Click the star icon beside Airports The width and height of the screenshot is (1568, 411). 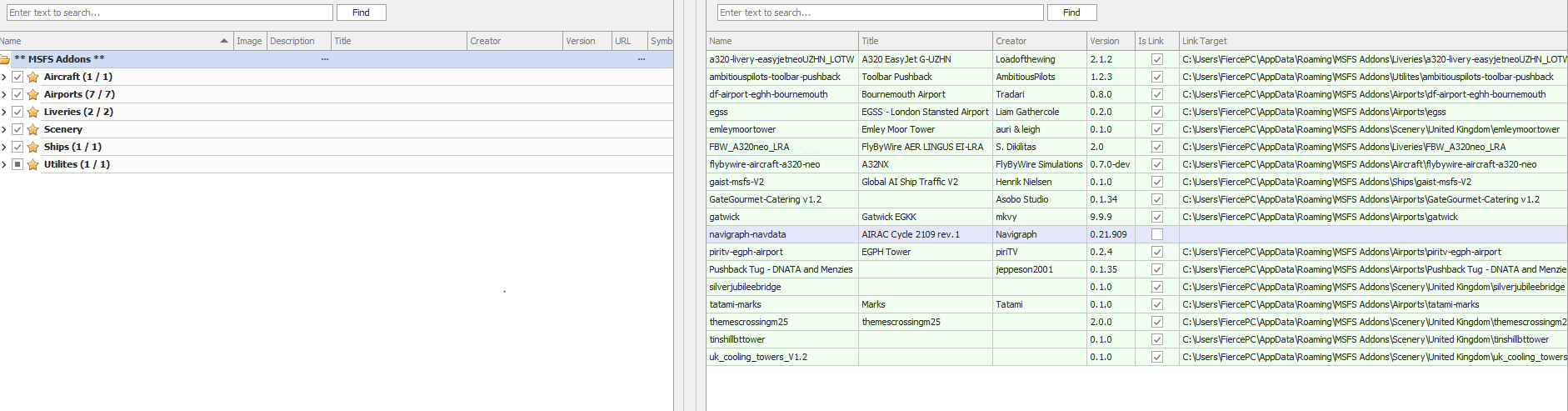coord(33,94)
